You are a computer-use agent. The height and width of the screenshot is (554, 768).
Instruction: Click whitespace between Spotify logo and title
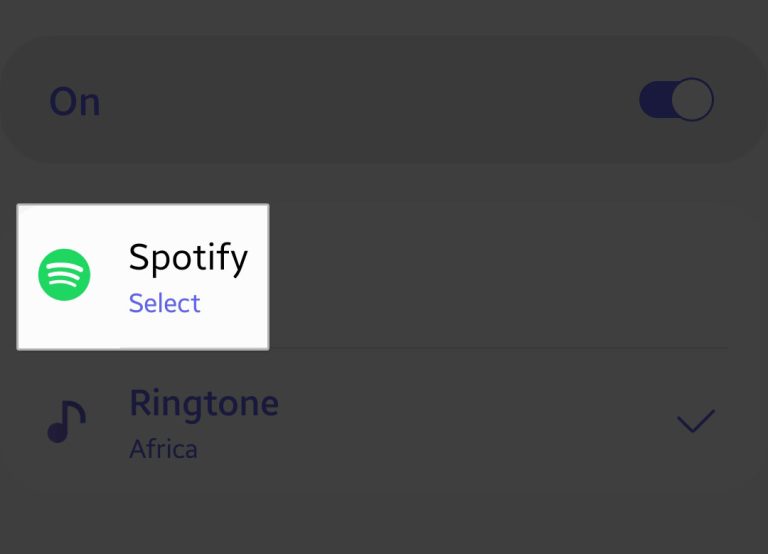110,275
